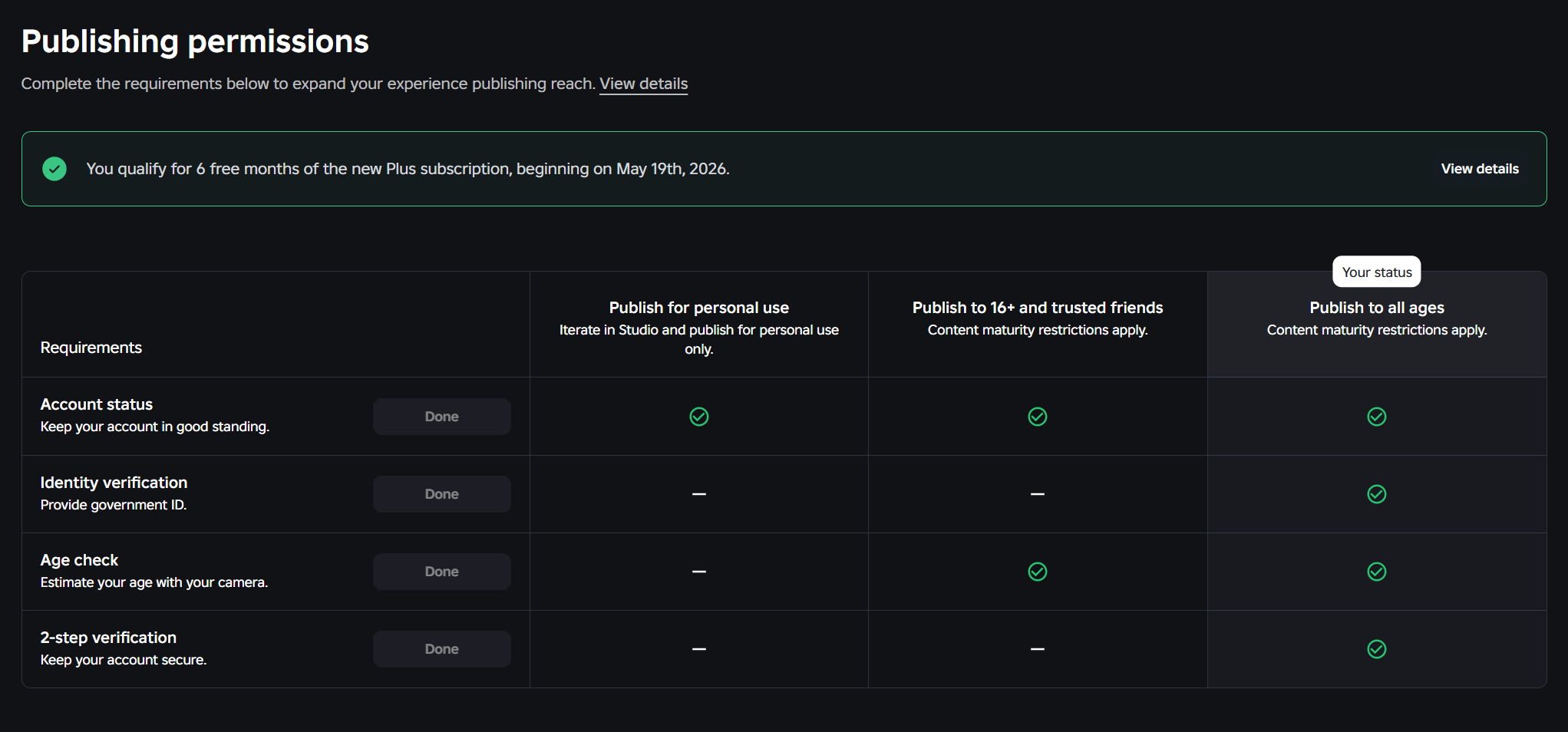Click Identity verification checkmark under all ages
This screenshot has width=1568, height=732.
(x=1377, y=494)
